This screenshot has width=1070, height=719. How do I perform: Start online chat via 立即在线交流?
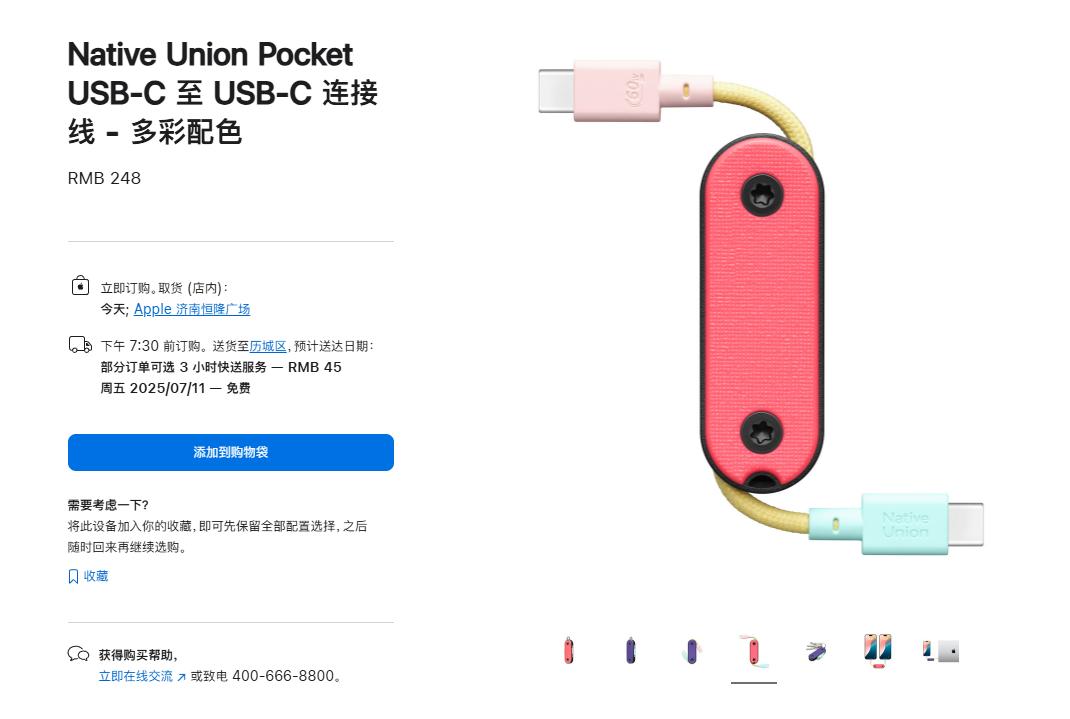click(136, 676)
